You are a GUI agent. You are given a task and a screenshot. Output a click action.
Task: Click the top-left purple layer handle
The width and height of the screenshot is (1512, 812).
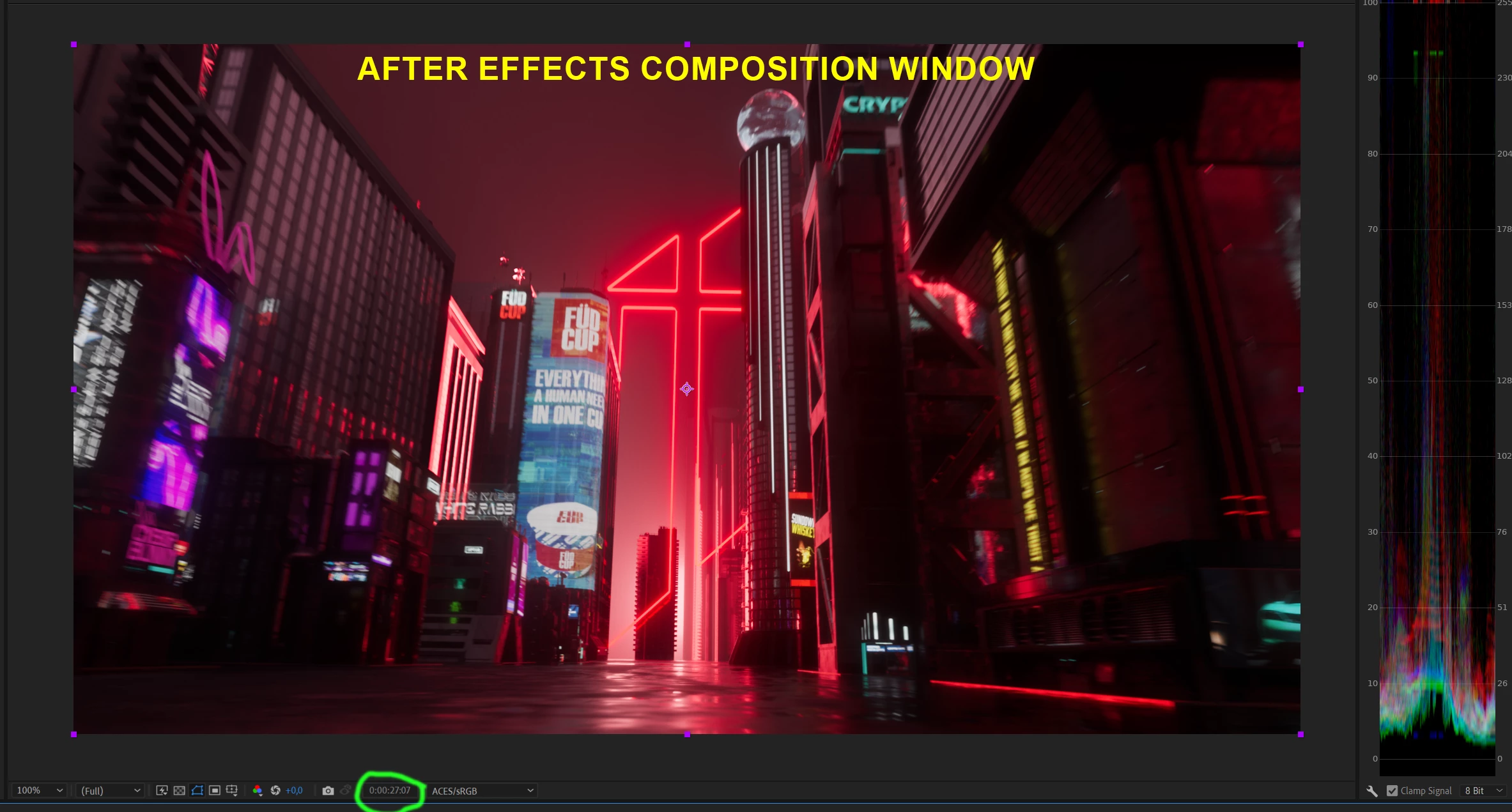[74, 44]
